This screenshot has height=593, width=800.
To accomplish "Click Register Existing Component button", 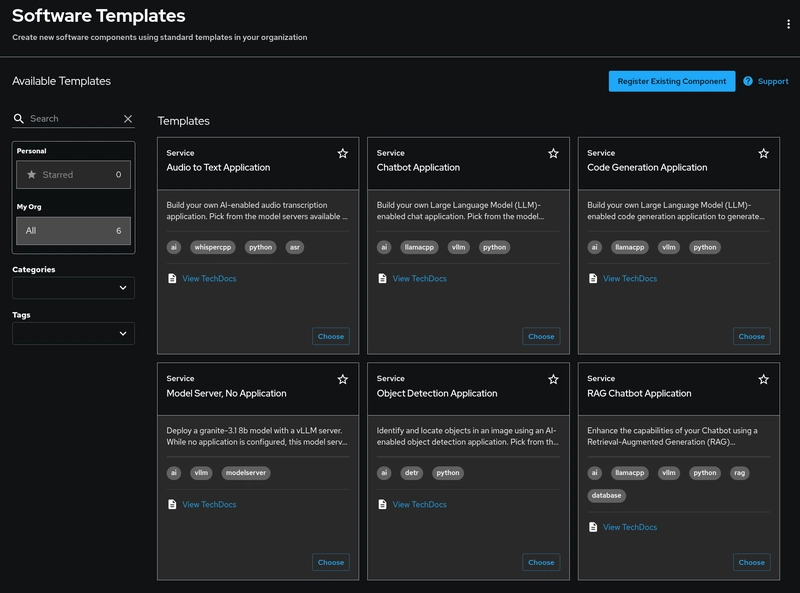I will [x=671, y=81].
